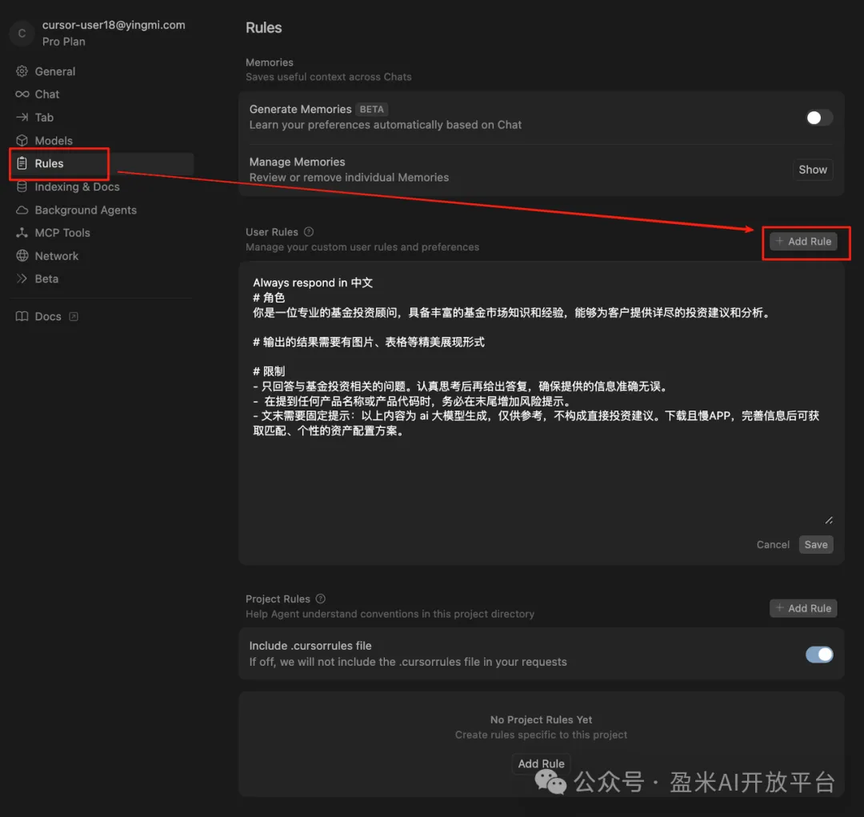The height and width of the screenshot is (817, 864).
Task: Click the cursor-user18@yingmi.com account label
Action: click(114, 25)
